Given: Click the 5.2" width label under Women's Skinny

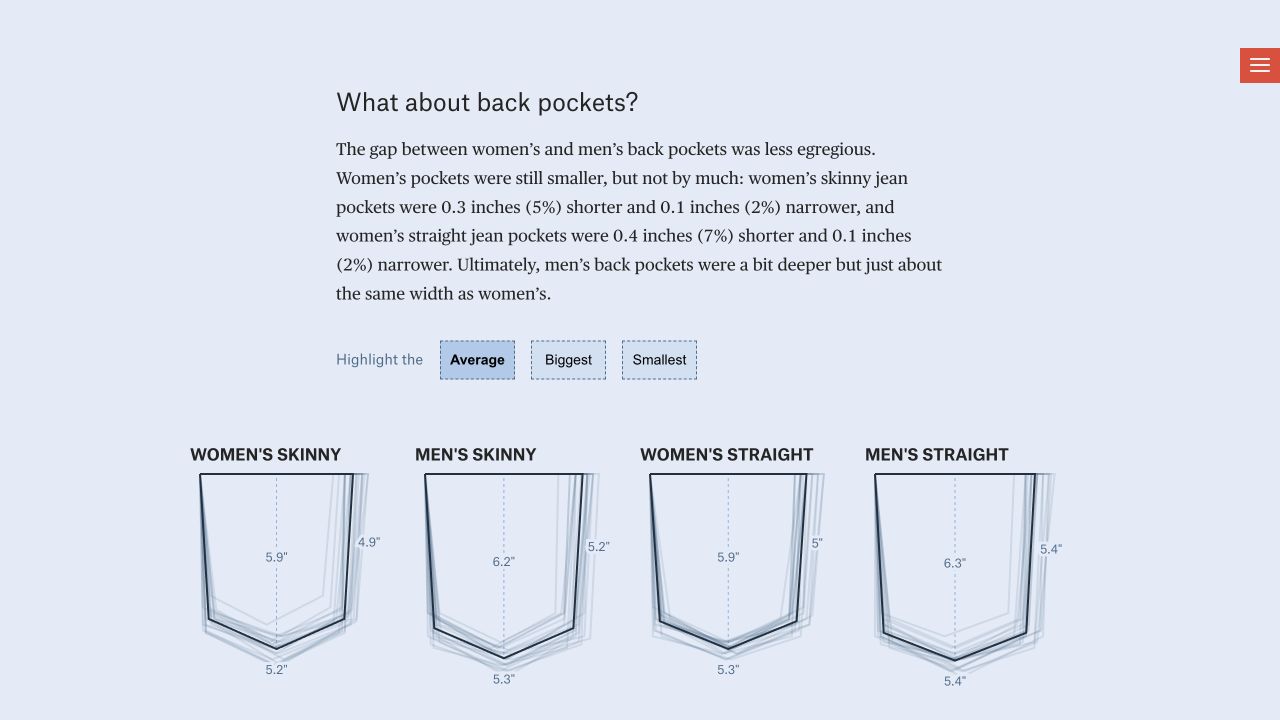Looking at the screenshot, I should pos(277,670).
